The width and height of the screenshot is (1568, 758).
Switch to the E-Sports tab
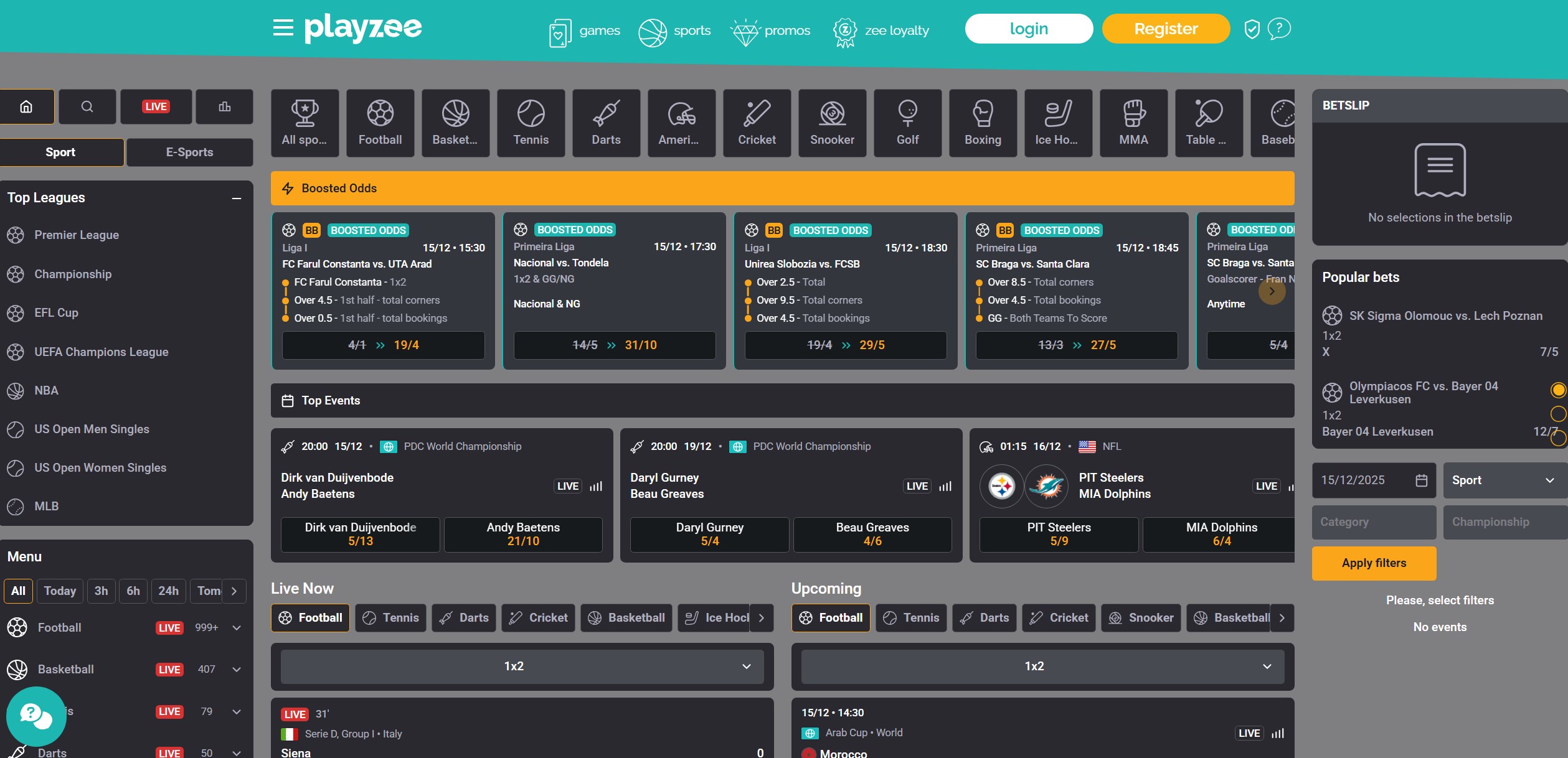(x=189, y=152)
